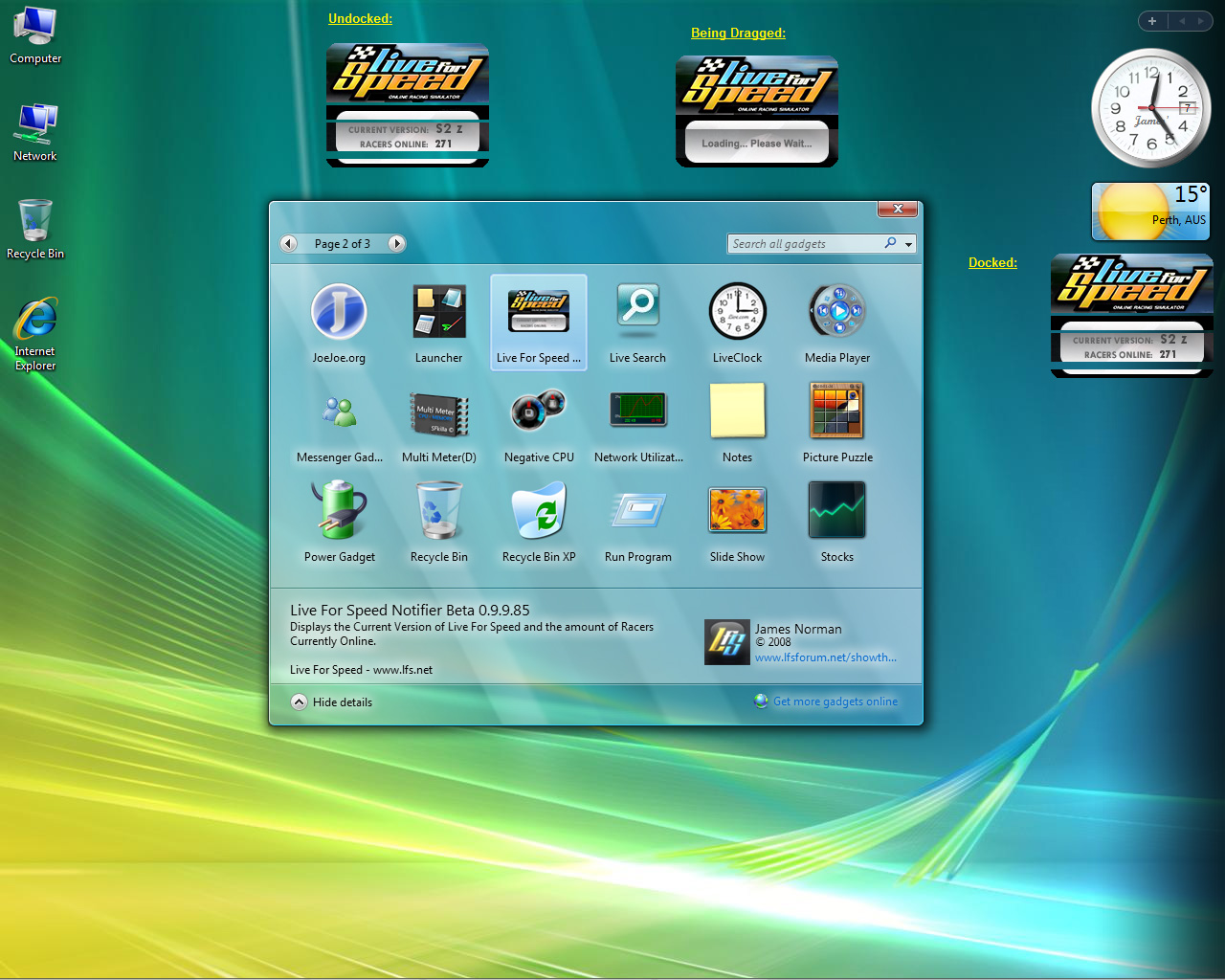
Task: Click the sidebar next arrow button
Action: pyautogui.click(x=1201, y=21)
